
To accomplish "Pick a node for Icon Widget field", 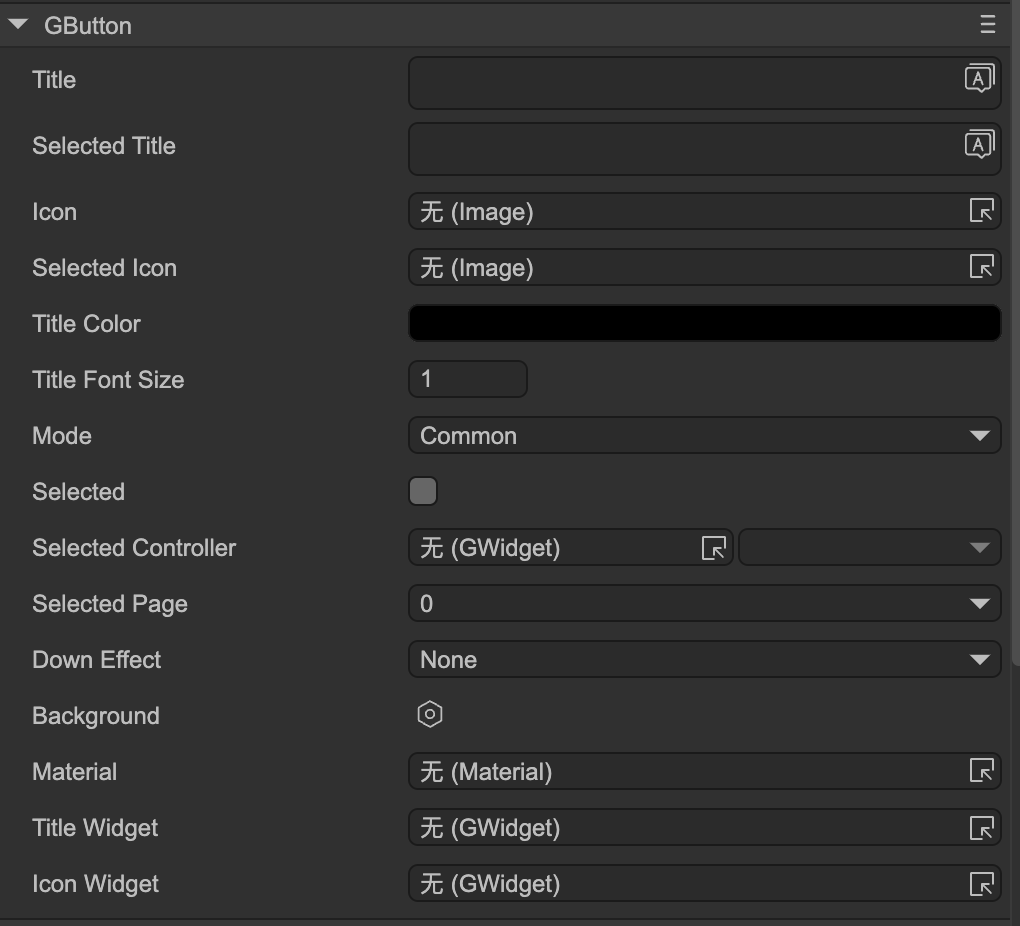I will (x=982, y=883).
